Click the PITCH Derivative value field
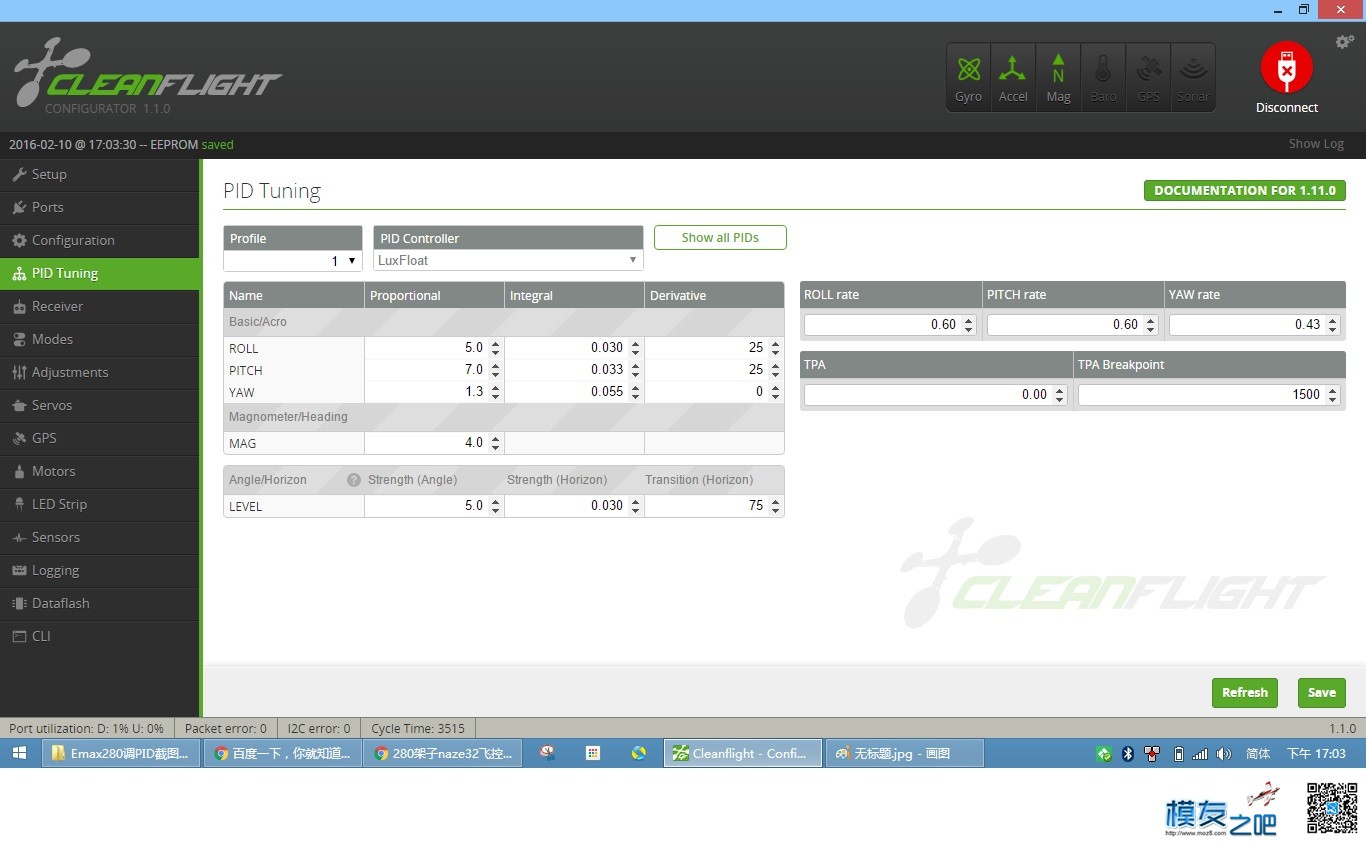The height and width of the screenshot is (842, 1366). pyautogui.click(x=715, y=370)
